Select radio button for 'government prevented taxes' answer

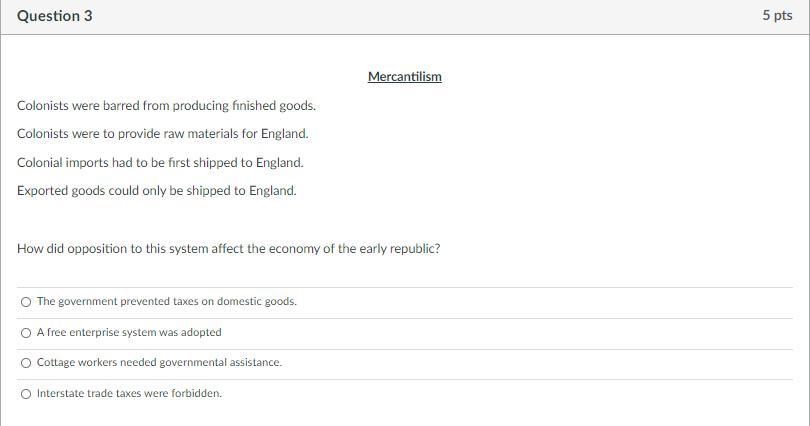click(26, 301)
